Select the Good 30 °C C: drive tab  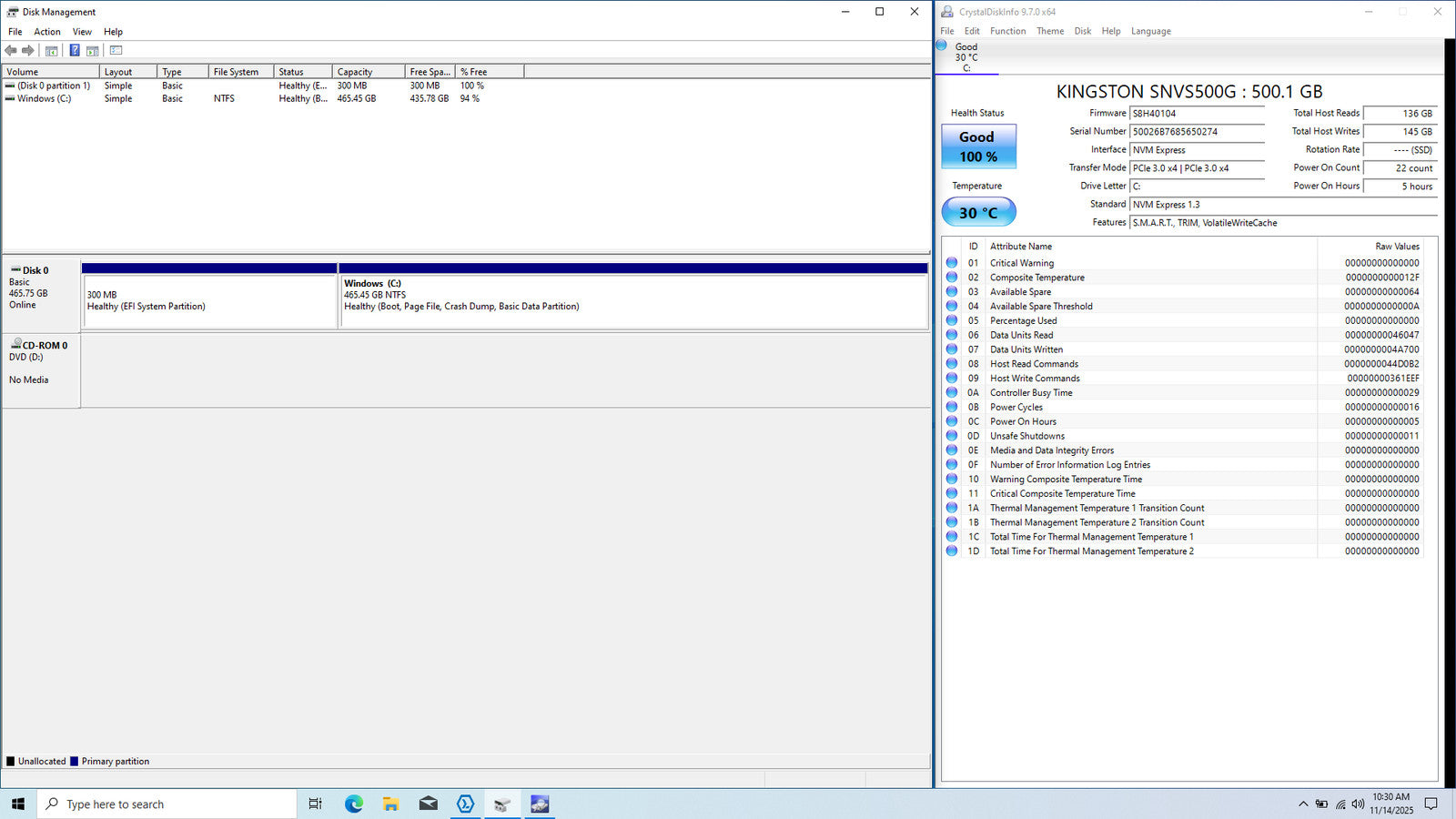coord(966,56)
